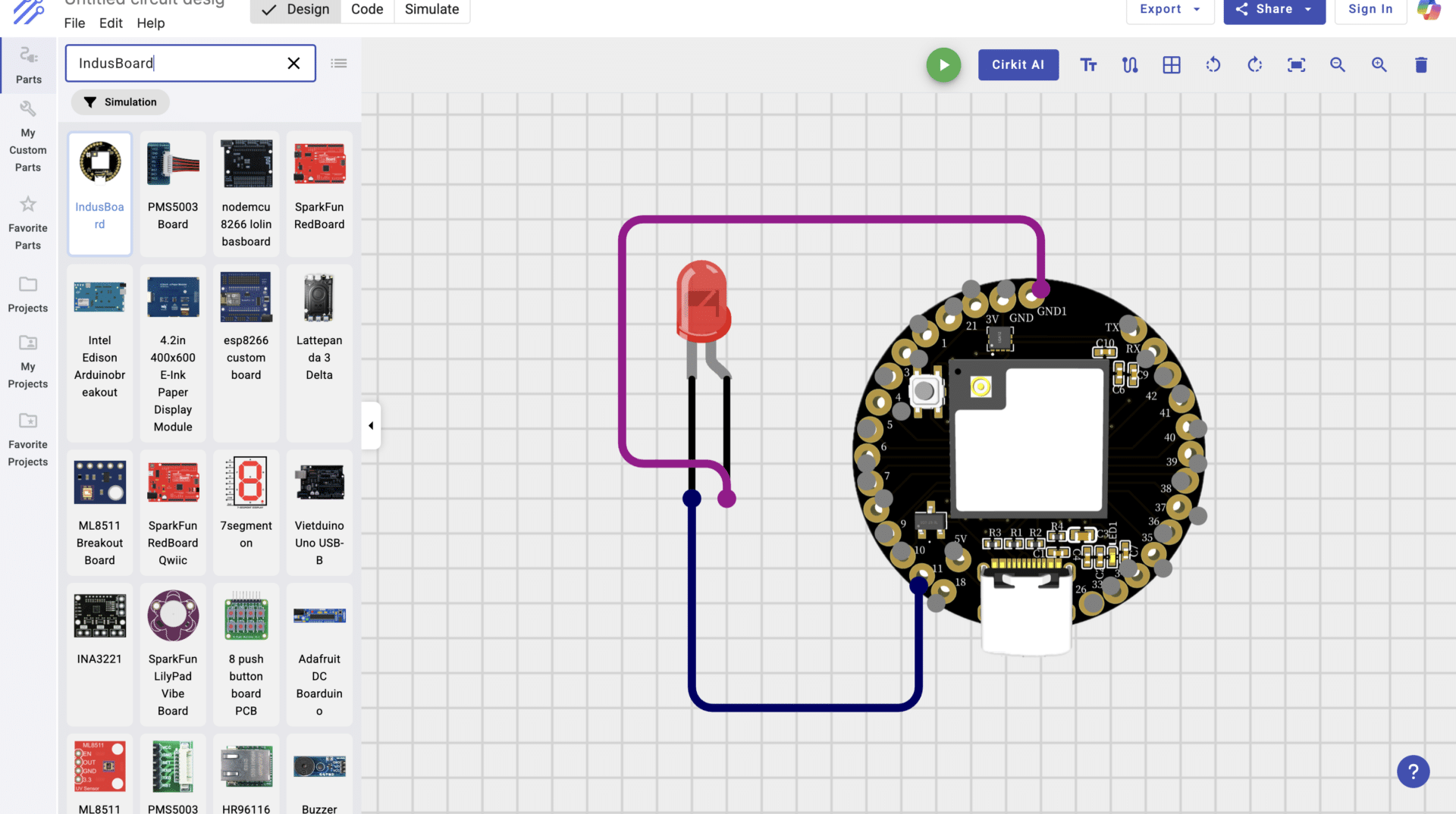The height and width of the screenshot is (814, 1456).
Task: Open the File menu
Action: [74, 23]
